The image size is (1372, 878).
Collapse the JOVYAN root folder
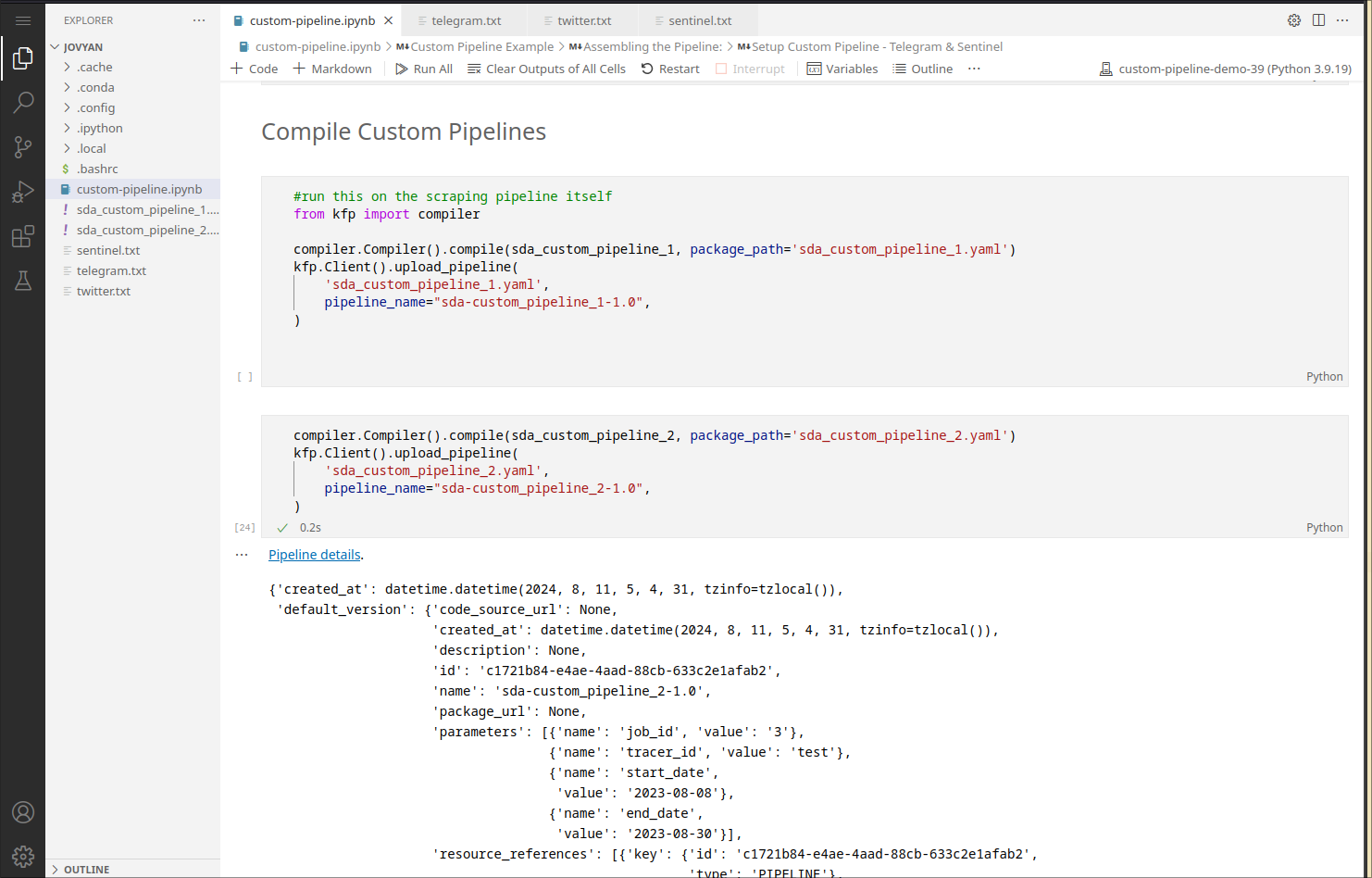click(x=132, y=46)
